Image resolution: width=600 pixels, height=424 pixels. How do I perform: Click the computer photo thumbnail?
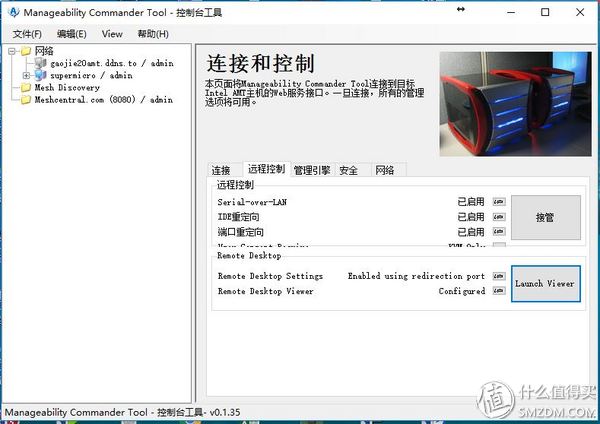pos(515,104)
